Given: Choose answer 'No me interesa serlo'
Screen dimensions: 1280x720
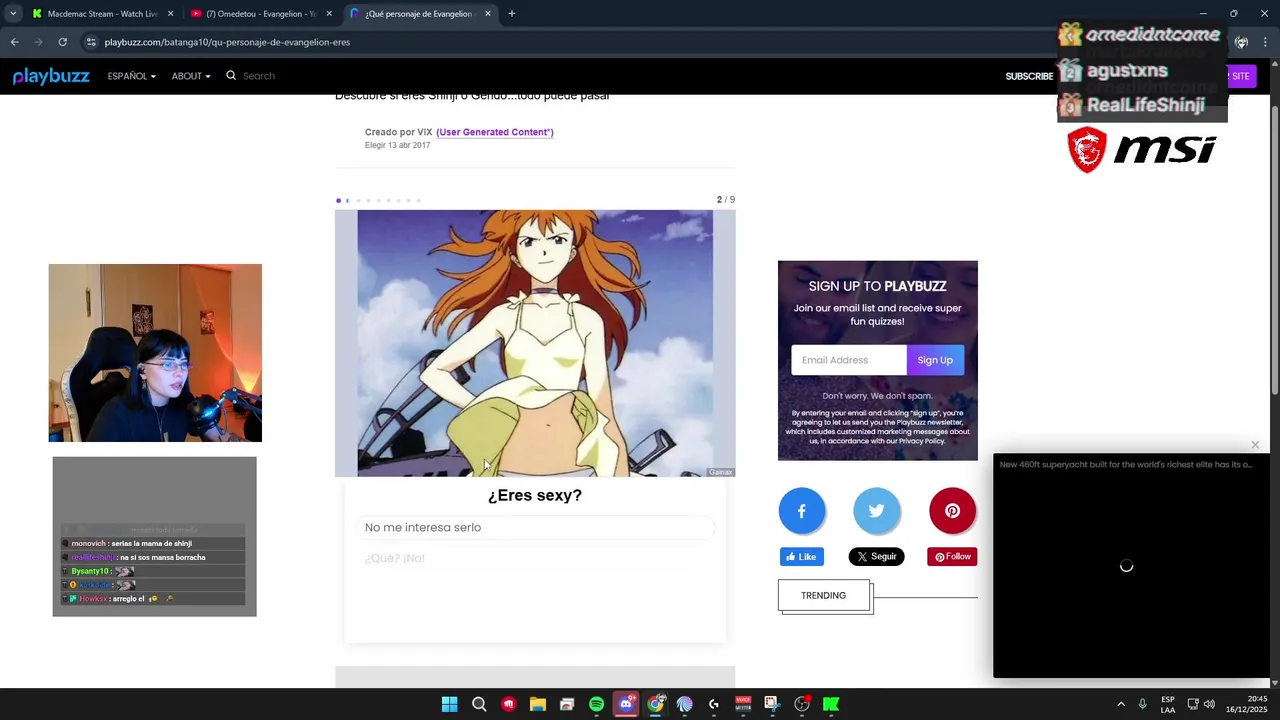Looking at the screenshot, I should point(535,527).
